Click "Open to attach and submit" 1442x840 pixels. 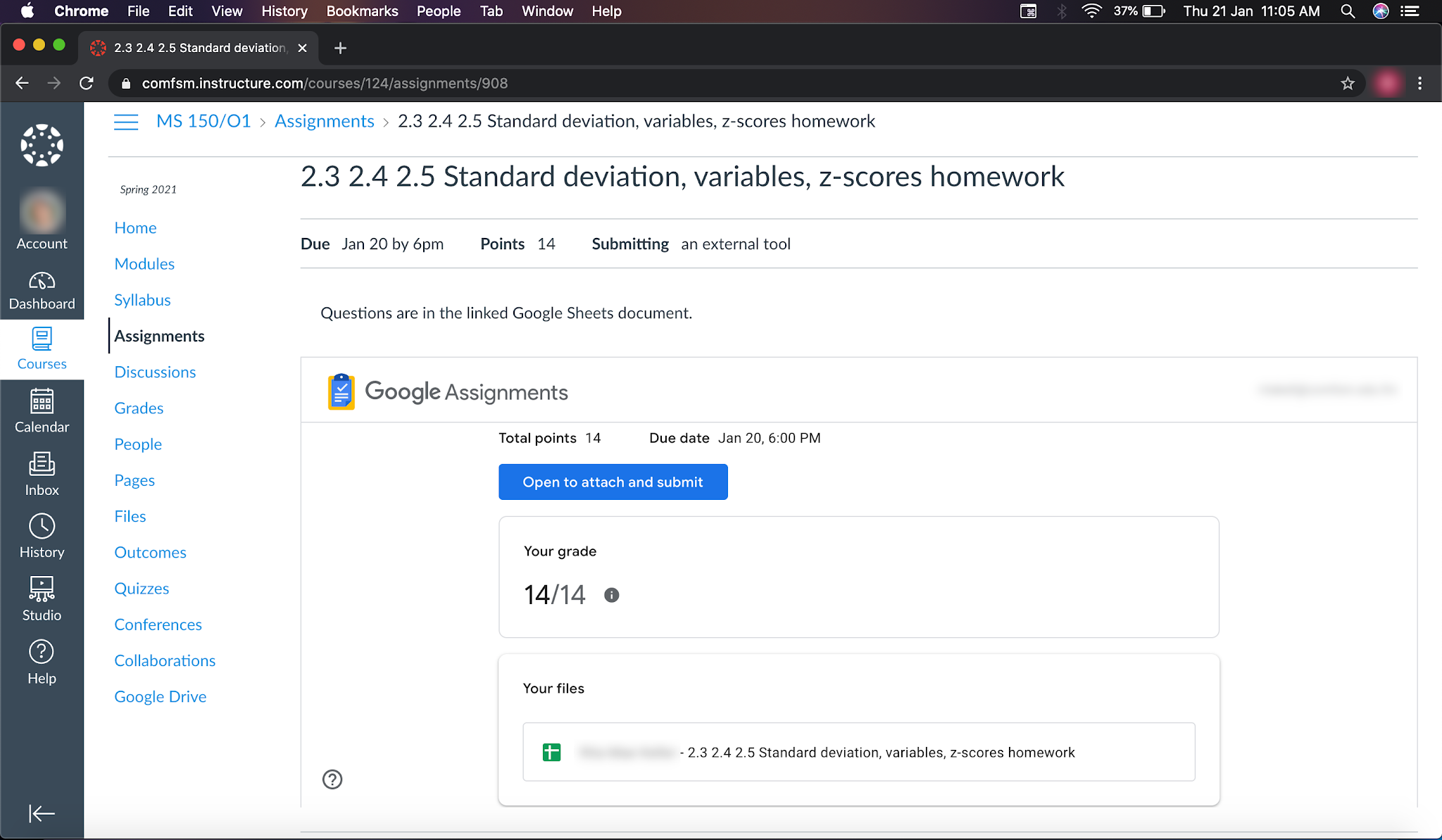tap(612, 482)
